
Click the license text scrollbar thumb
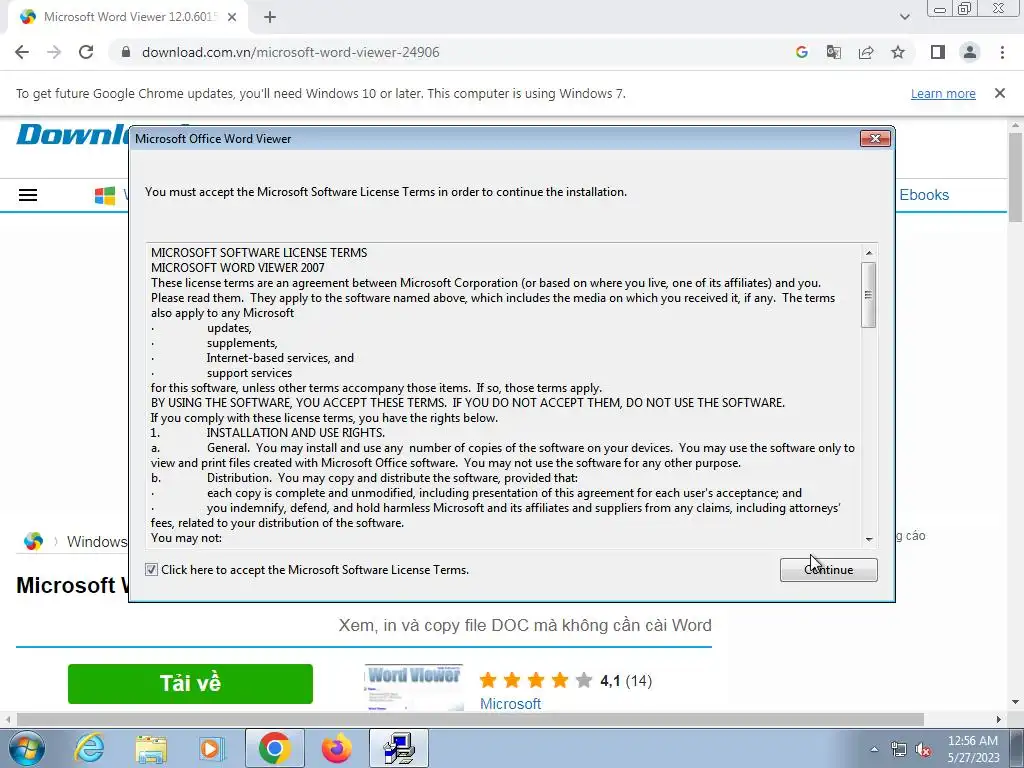click(x=869, y=295)
